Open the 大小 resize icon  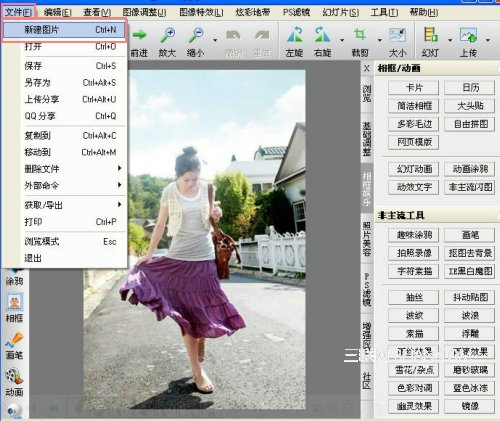(x=397, y=35)
